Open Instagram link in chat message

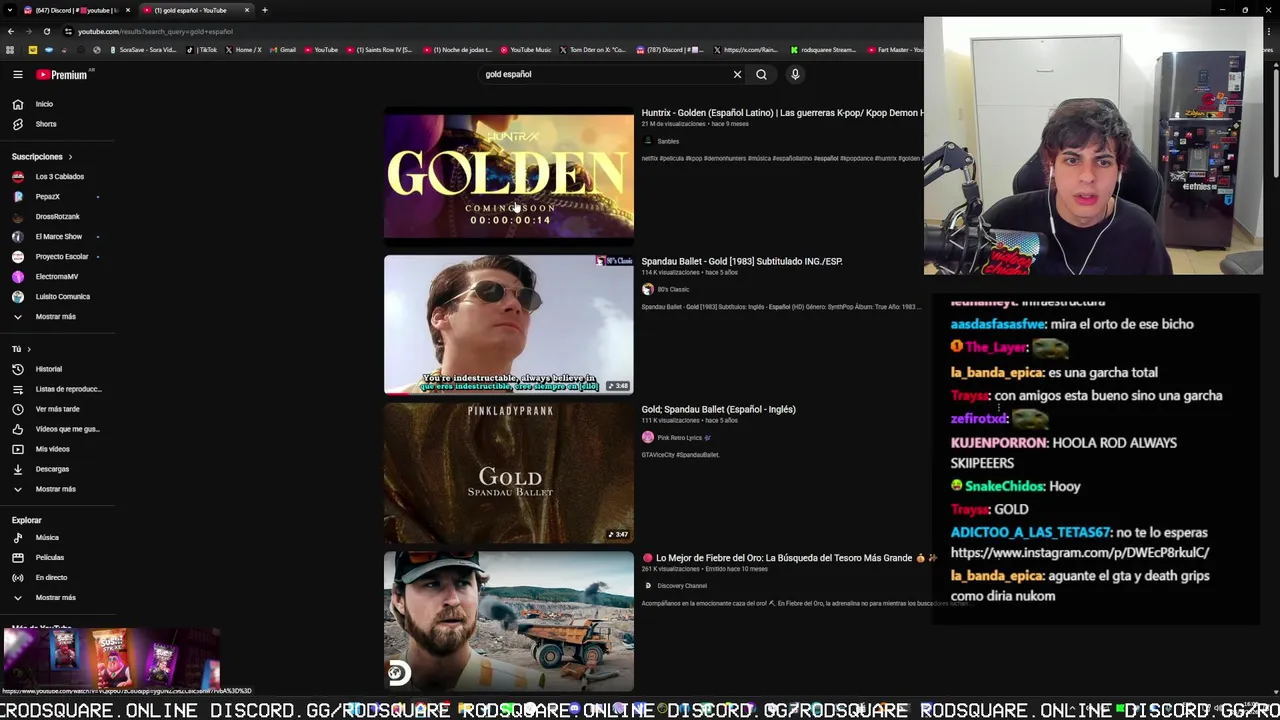1079,553
